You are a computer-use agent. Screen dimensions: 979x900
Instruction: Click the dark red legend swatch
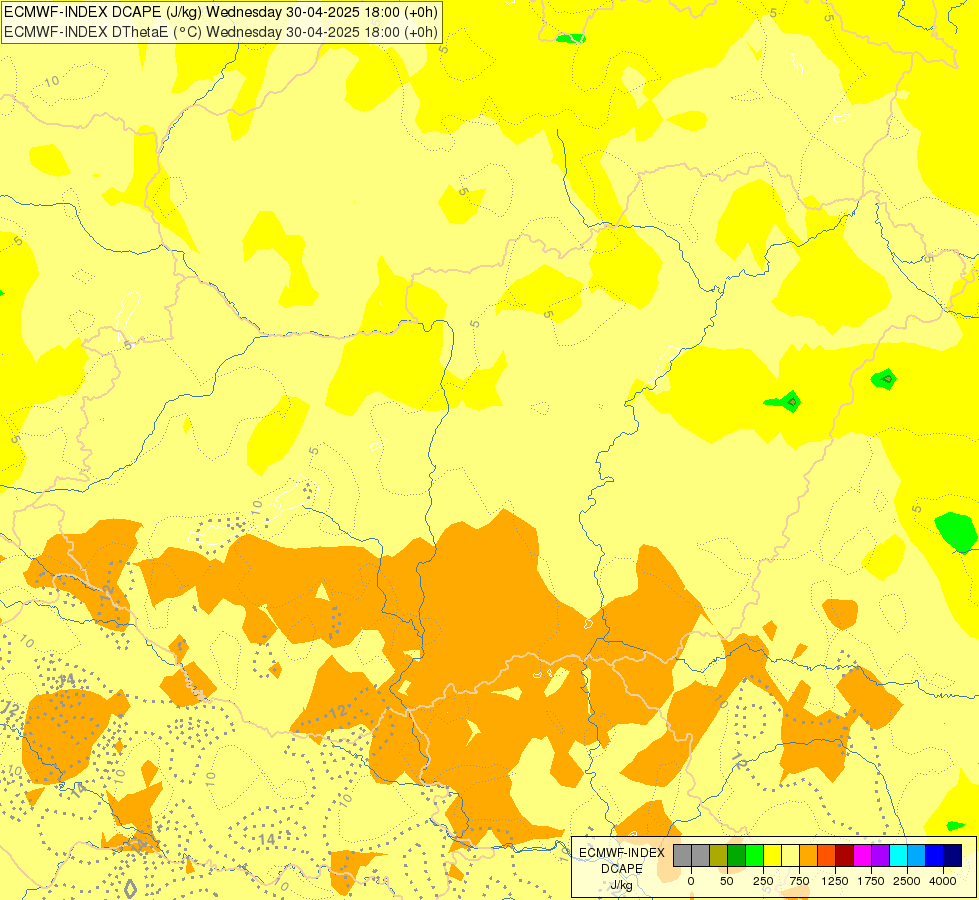coord(844,855)
